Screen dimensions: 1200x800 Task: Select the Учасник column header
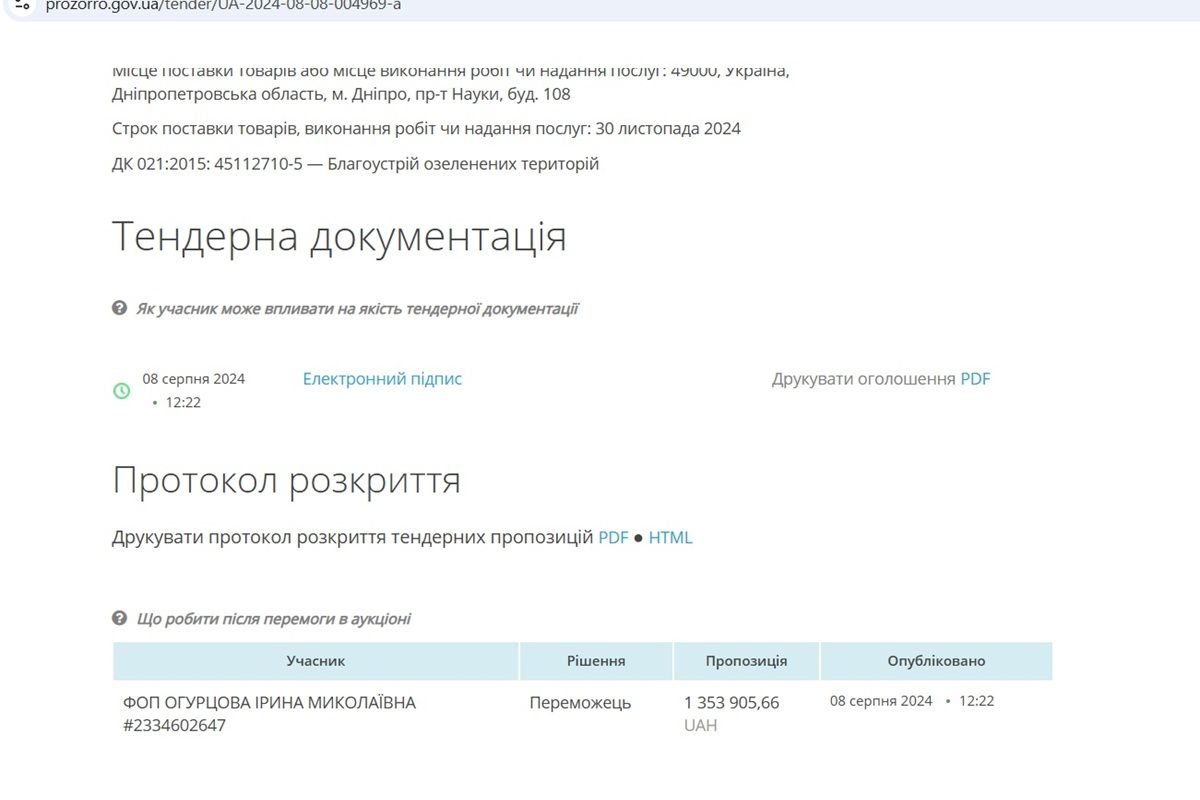tap(317, 661)
